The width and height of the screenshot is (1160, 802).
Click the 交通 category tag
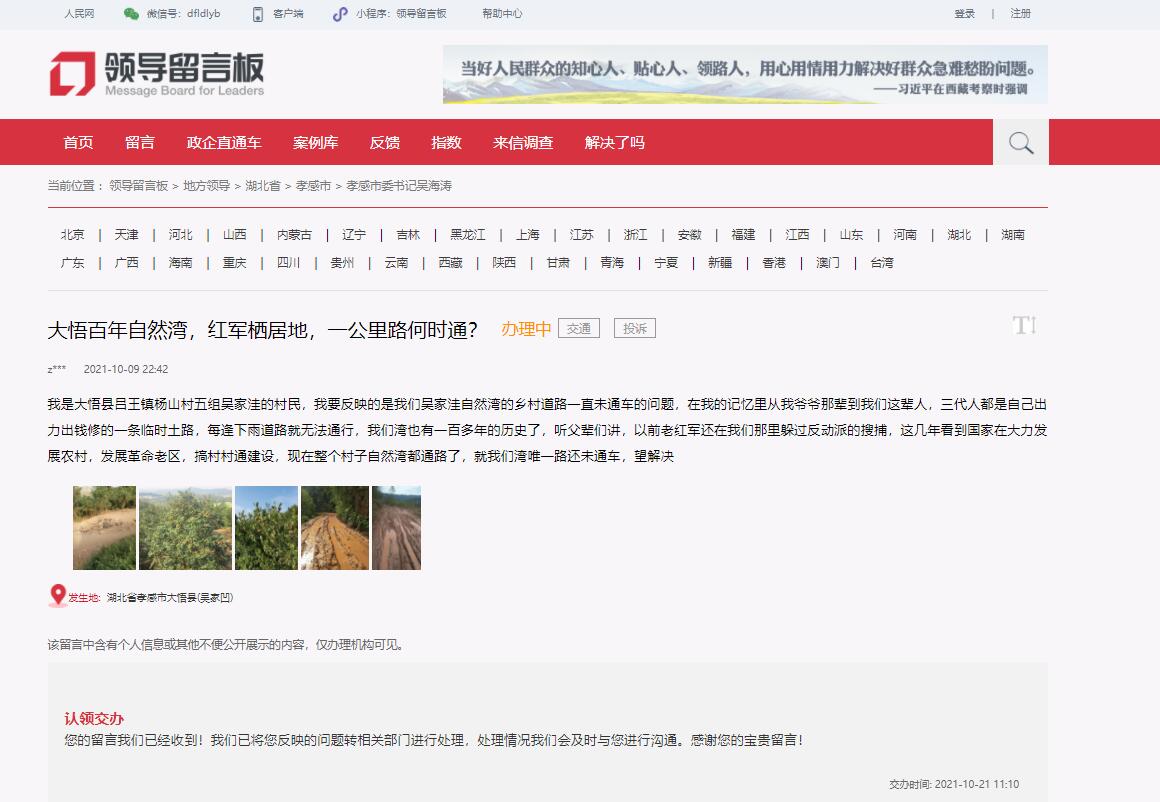coord(578,328)
